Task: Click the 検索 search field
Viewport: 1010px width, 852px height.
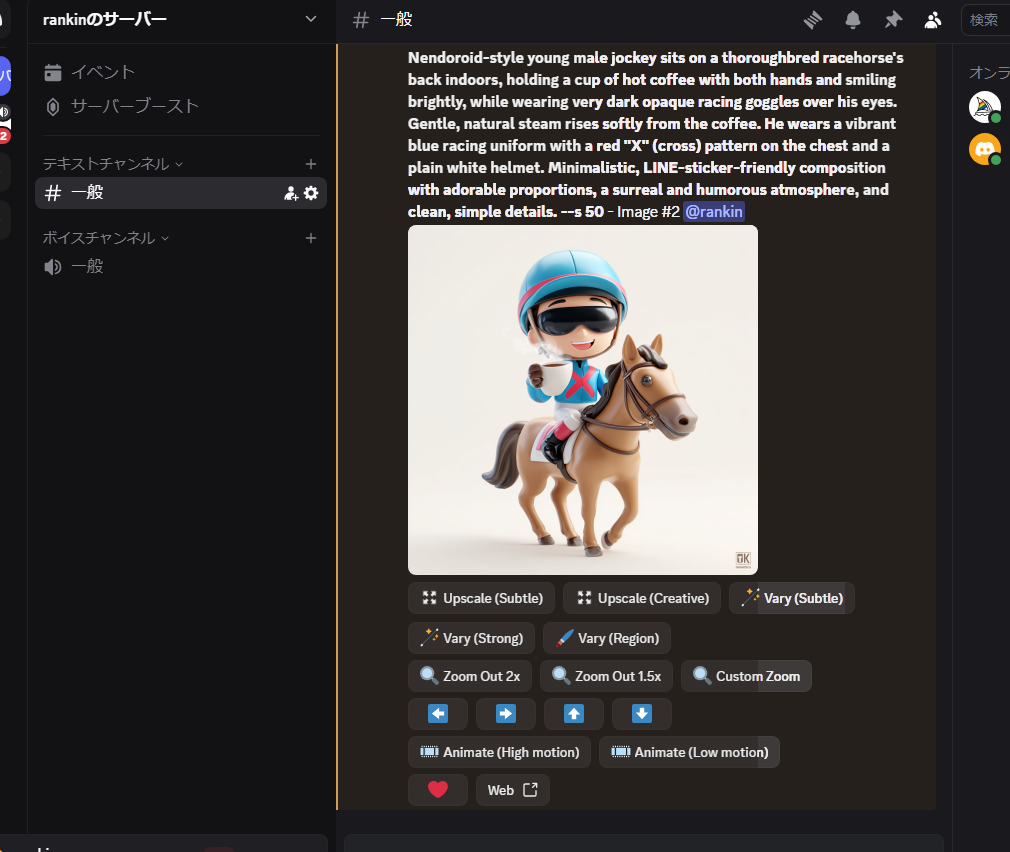Action: (985, 20)
